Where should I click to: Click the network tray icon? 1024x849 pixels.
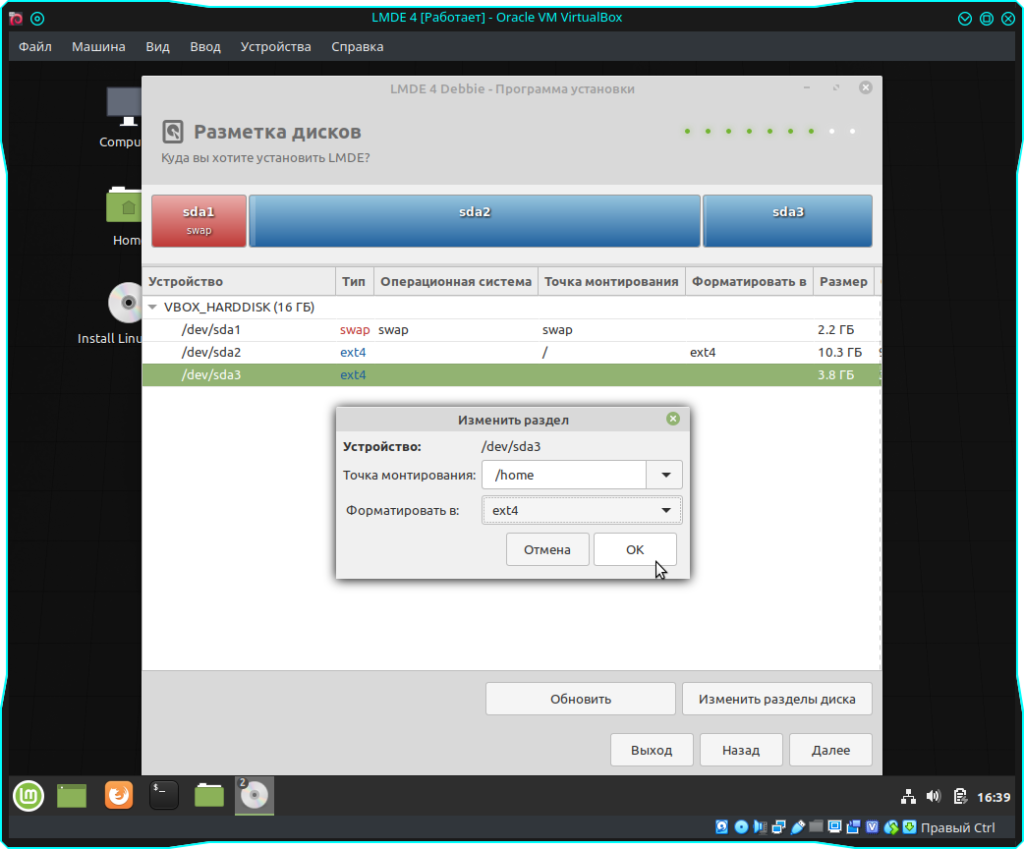[908, 797]
